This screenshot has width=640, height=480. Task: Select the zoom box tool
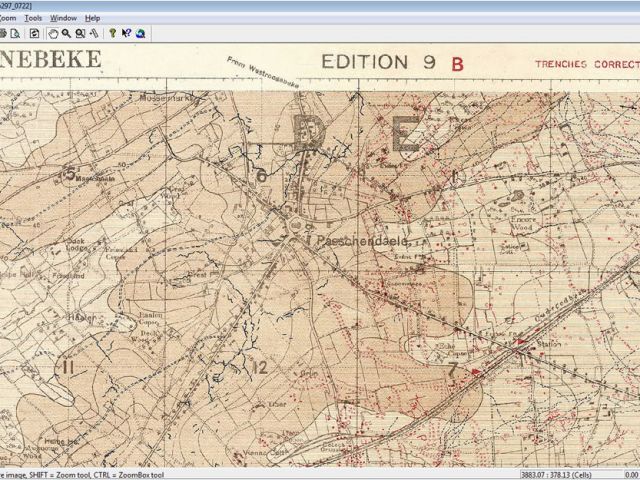click(x=80, y=33)
